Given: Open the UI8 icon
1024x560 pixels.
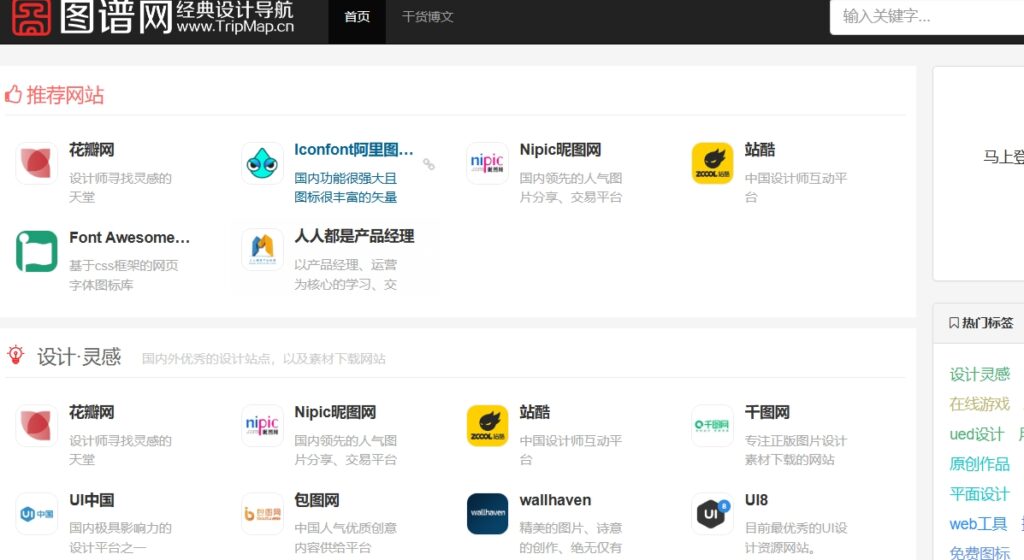Looking at the screenshot, I should tap(712, 514).
